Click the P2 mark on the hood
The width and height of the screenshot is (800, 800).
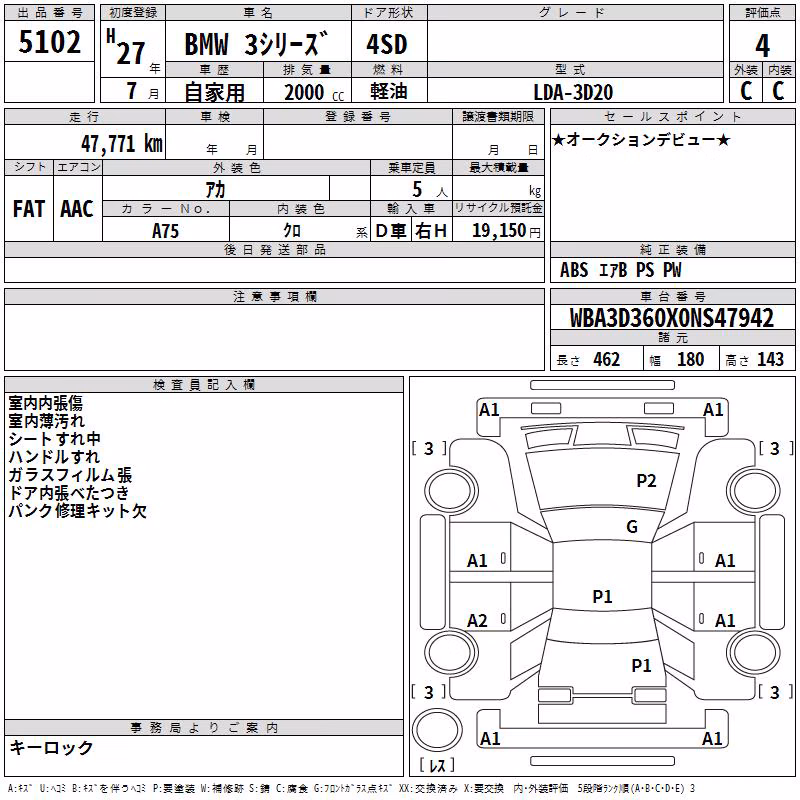[646, 481]
